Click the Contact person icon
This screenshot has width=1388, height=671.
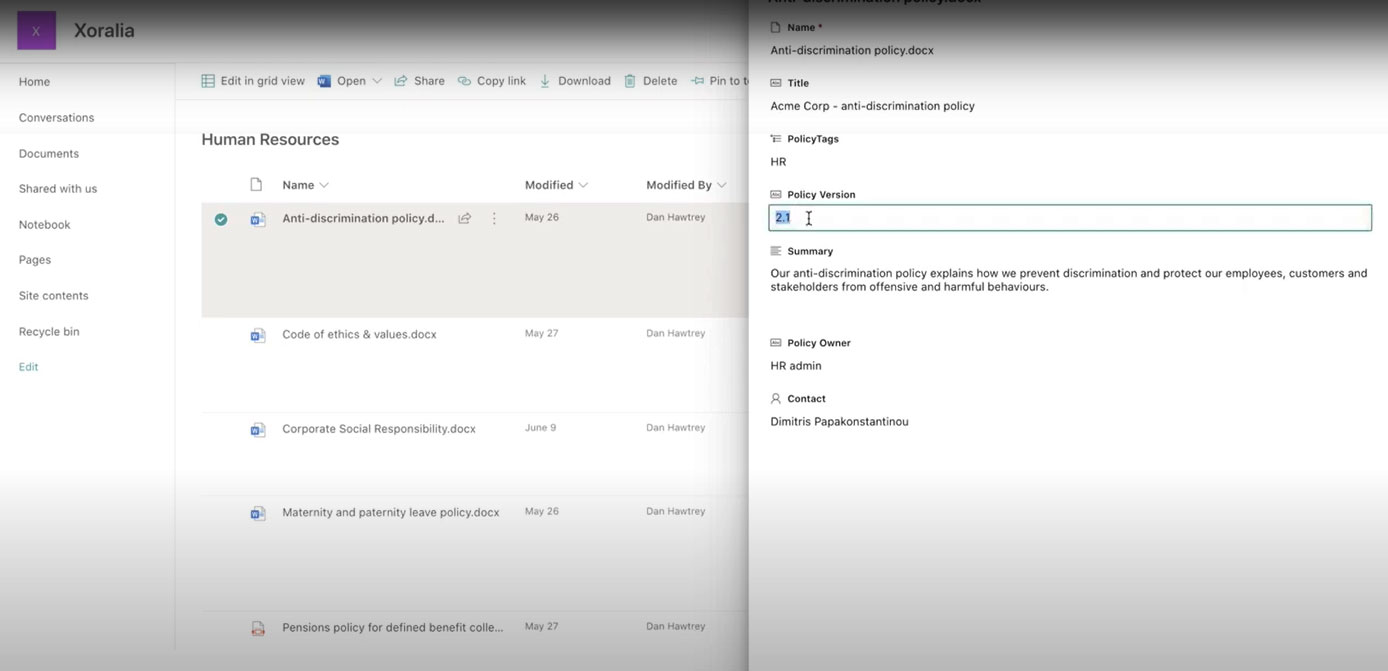776,399
